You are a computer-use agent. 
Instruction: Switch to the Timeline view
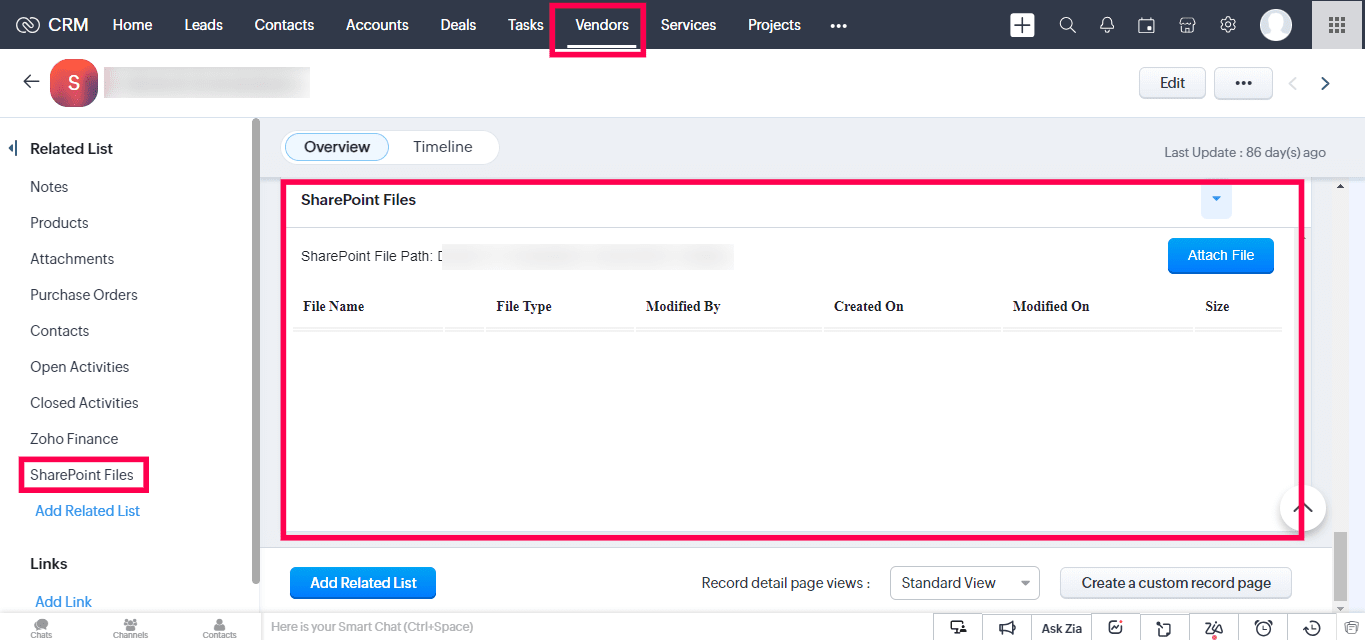click(x=443, y=147)
